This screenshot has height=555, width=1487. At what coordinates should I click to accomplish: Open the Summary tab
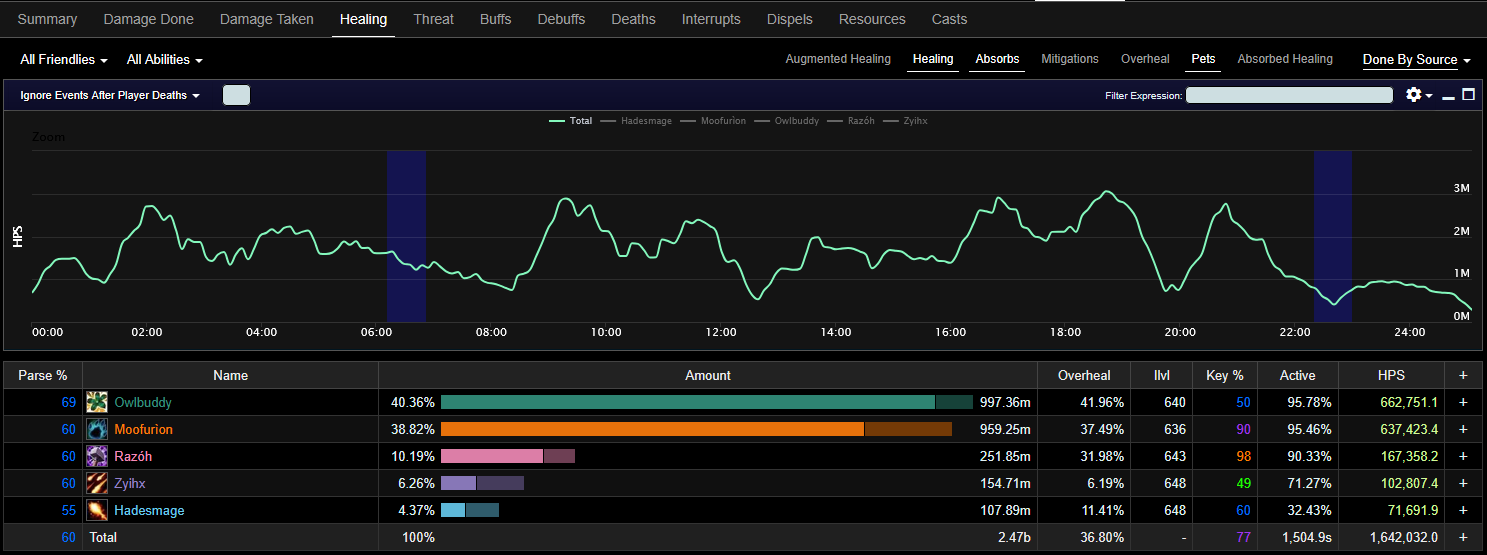click(47, 19)
